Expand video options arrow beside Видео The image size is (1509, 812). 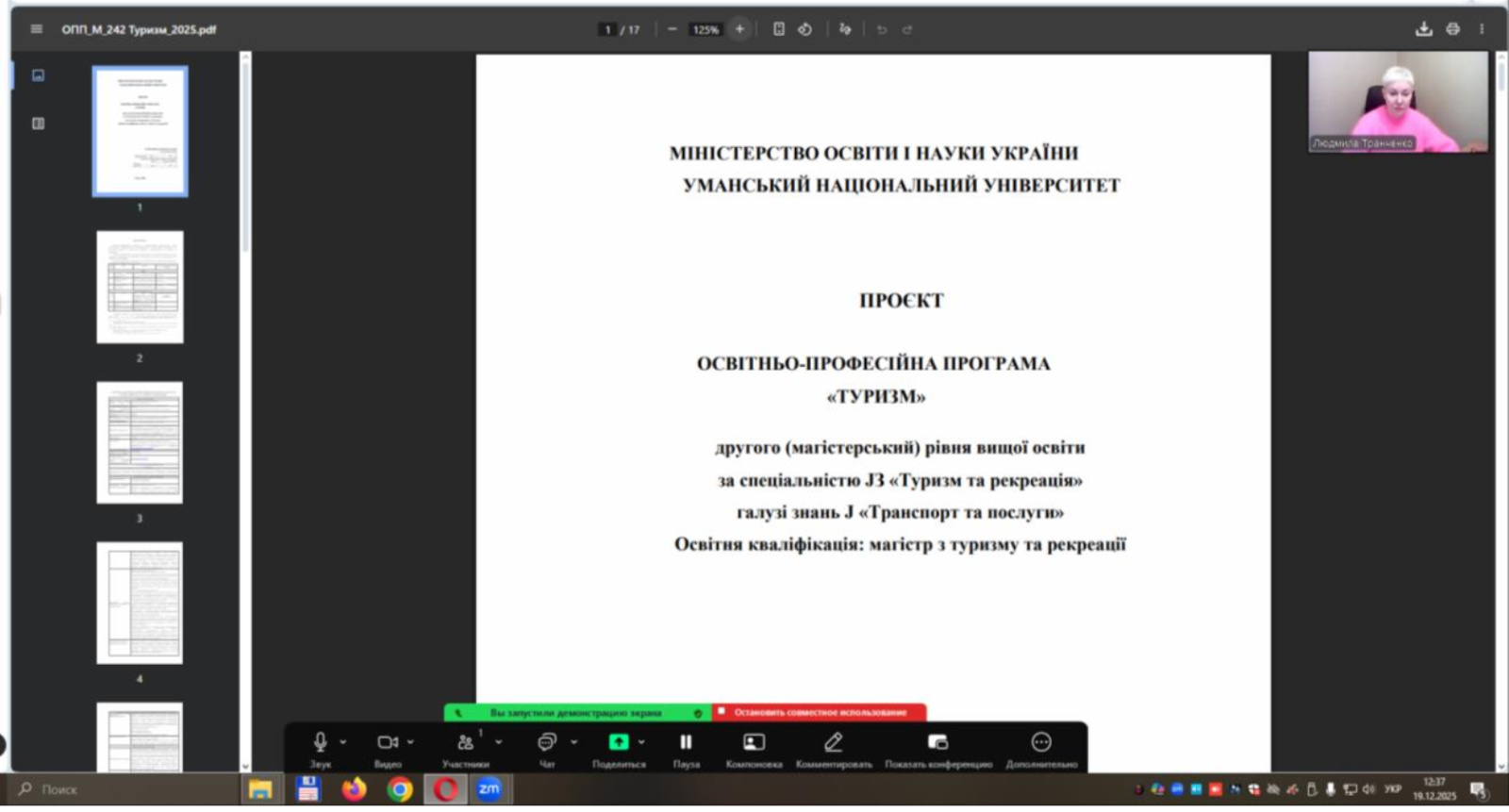[x=410, y=742]
